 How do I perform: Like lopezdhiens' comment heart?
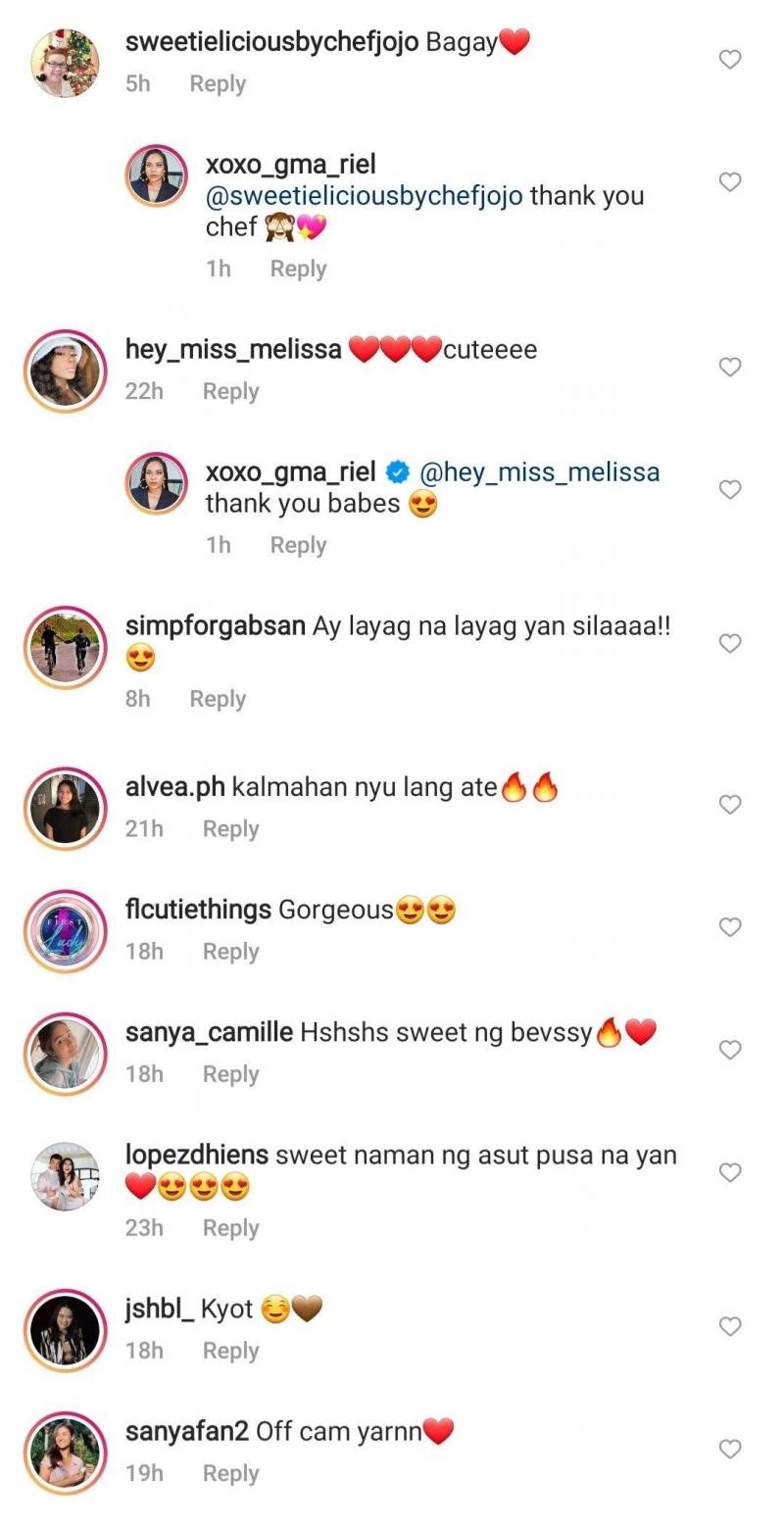pyautogui.click(x=729, y=1172)
